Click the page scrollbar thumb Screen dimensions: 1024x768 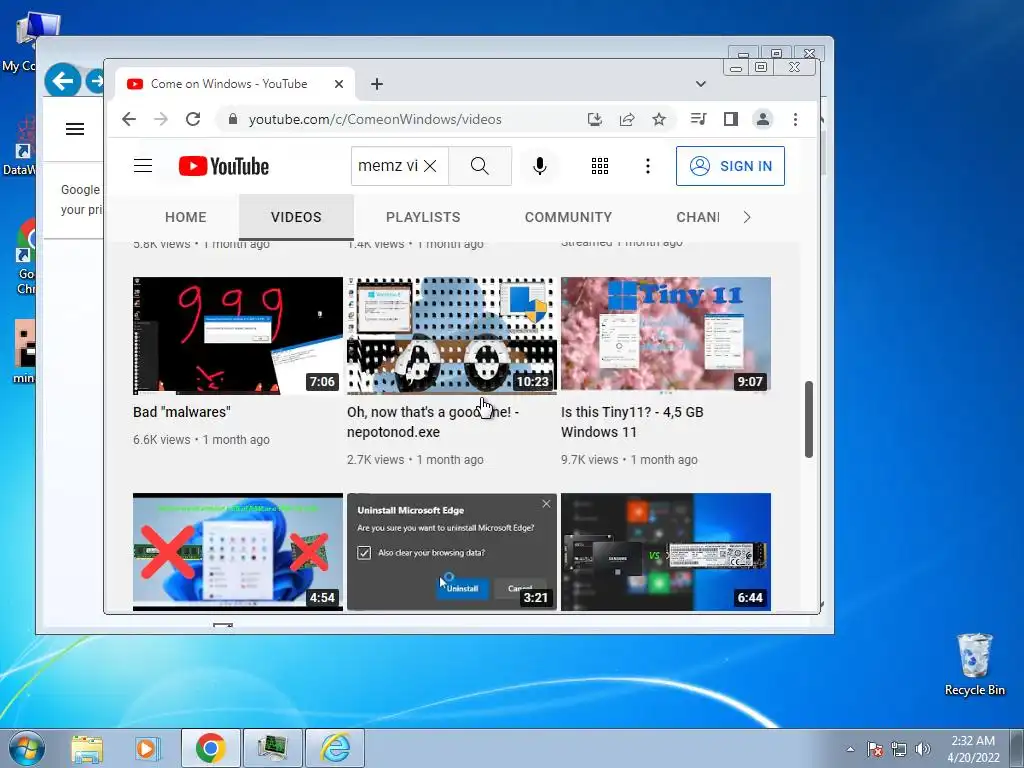coord(808,419)
